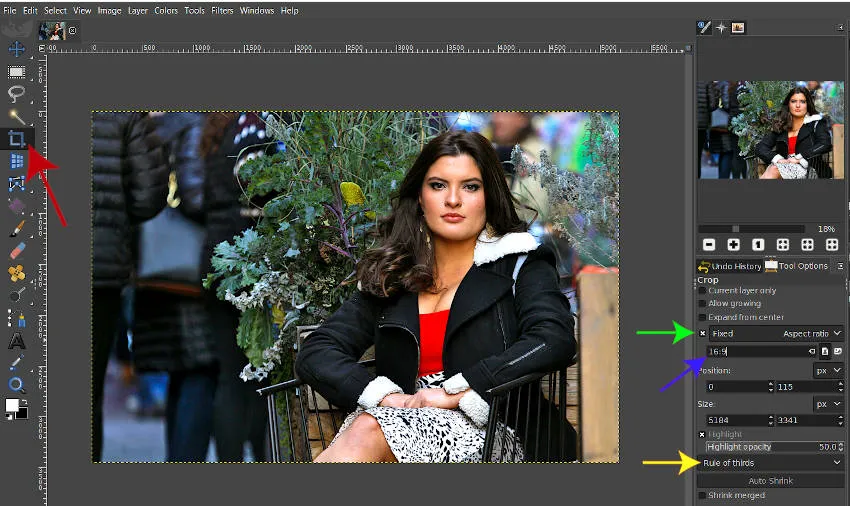Click the navigation zoom out minus button
The width and height of the screenshot is (850, 506).
coord(709,244)
